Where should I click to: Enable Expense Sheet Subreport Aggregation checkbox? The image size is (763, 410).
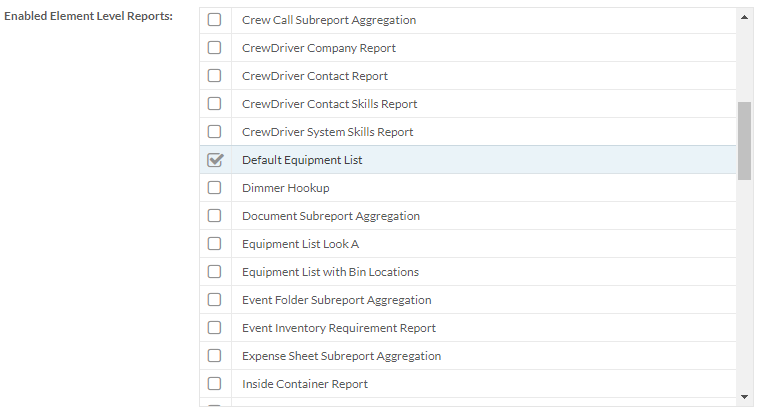click(214, 356)
